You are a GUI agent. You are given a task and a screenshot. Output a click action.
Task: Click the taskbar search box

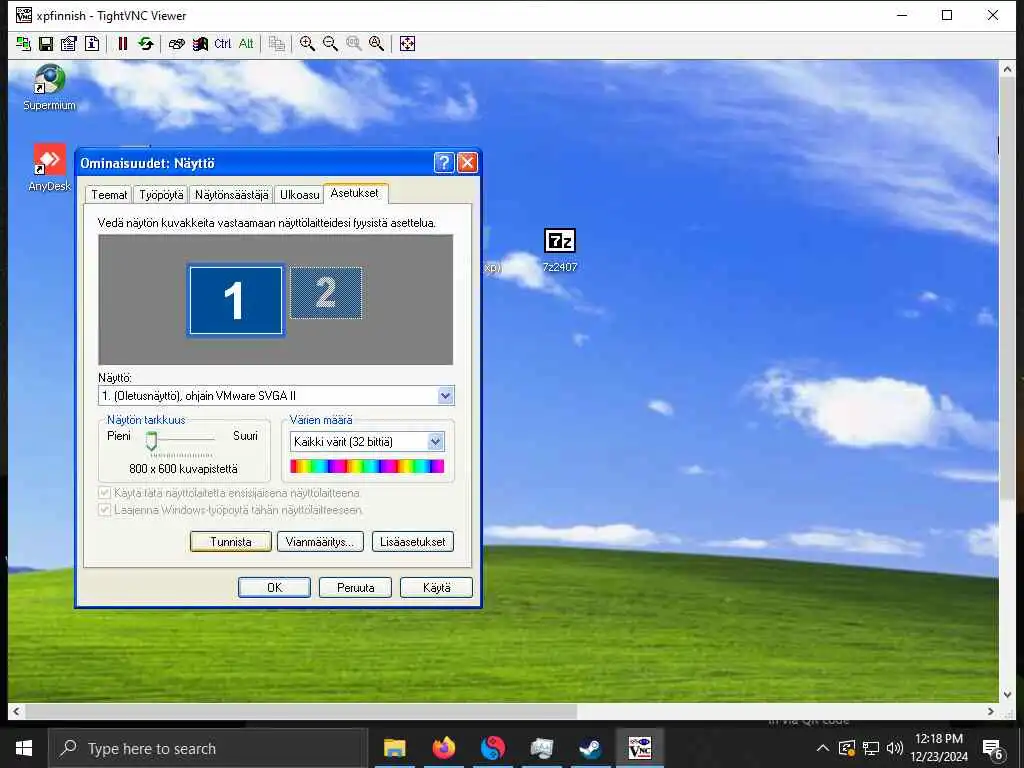[x=208, y=748]
